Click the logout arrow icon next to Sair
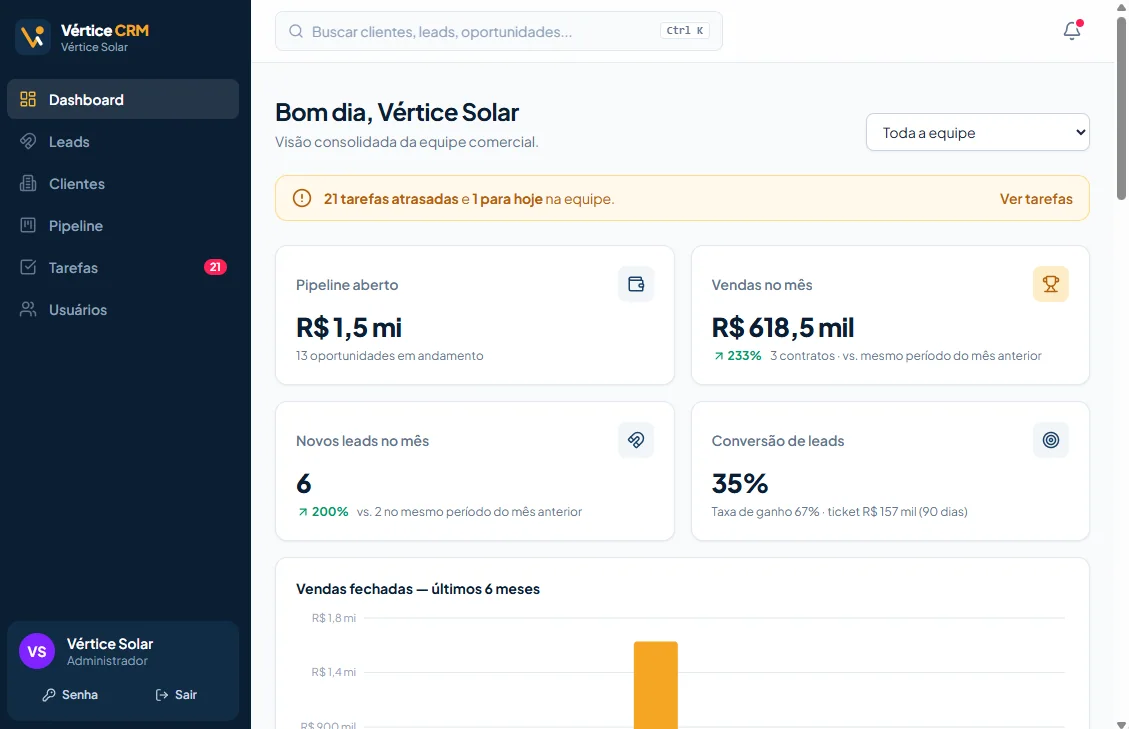The width and height of the screenshot is (1129, 729). pyautogui.click(x=162, y=695)
